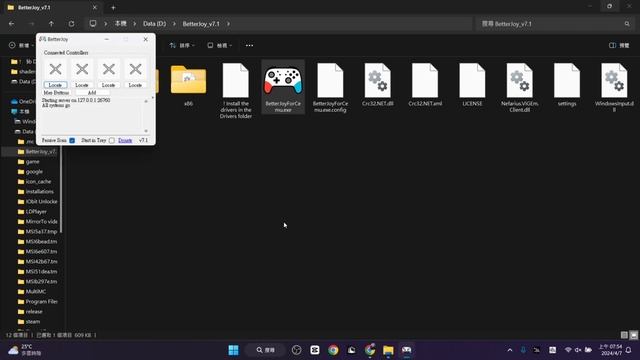This screenshot has width=640, height=360.
Task: Click the Map Buttons button
Action: point(56,93)
